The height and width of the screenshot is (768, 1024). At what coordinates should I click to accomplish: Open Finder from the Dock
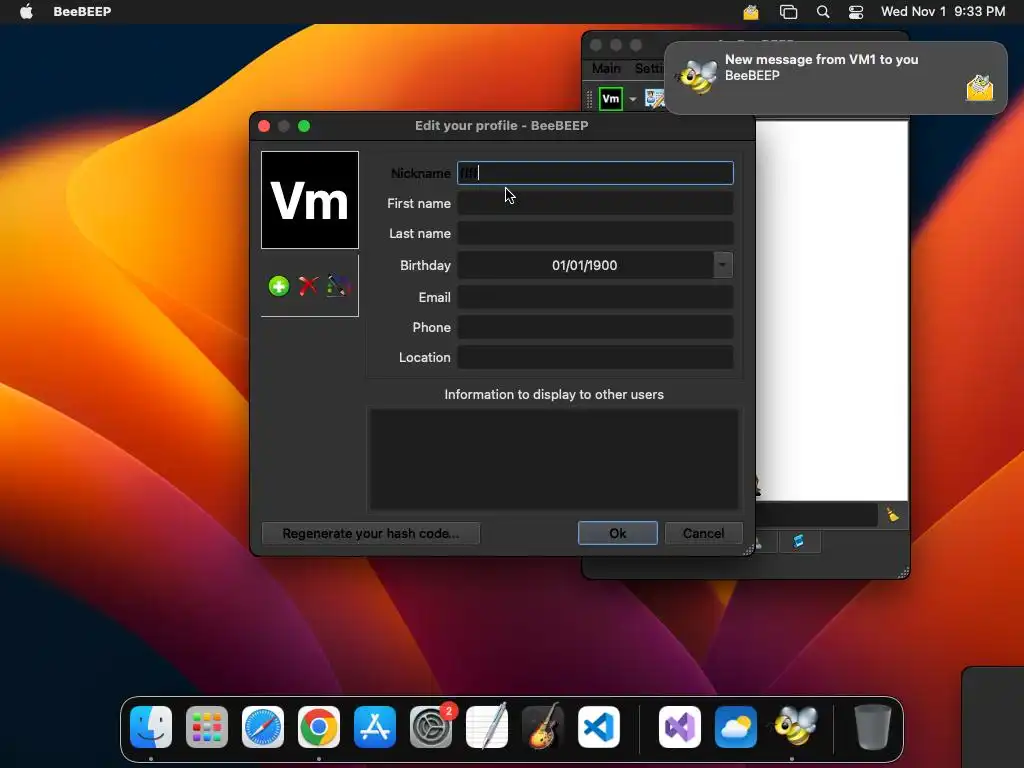click(x=151, y=727)
